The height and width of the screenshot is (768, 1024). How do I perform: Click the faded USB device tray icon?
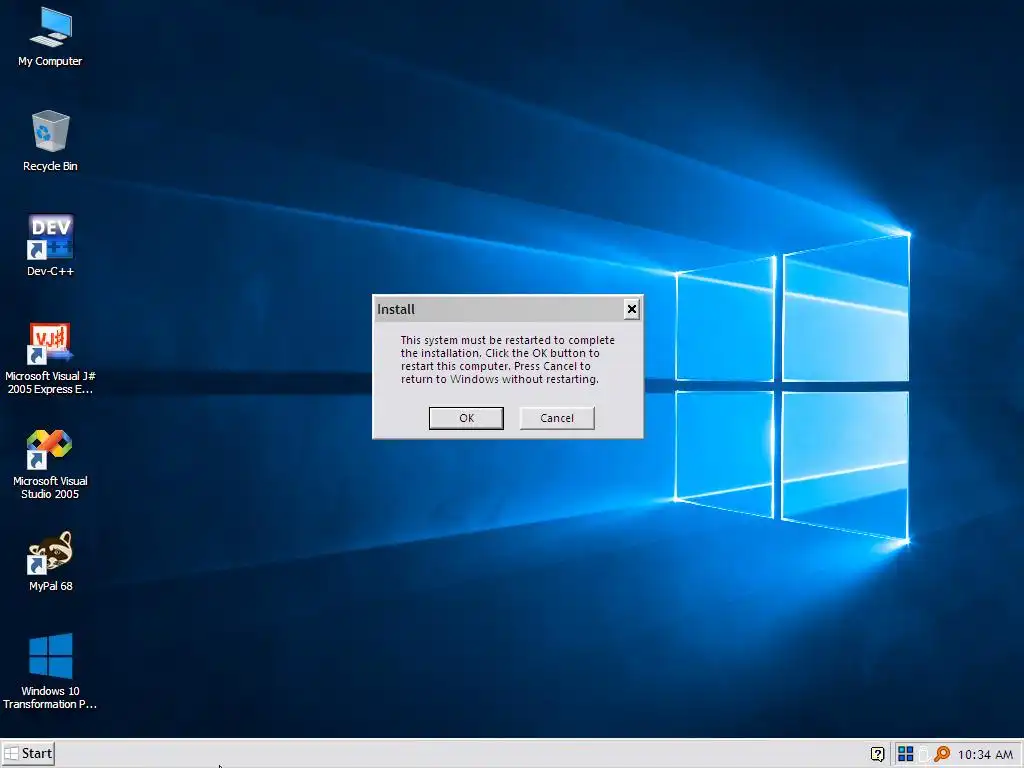923,754
